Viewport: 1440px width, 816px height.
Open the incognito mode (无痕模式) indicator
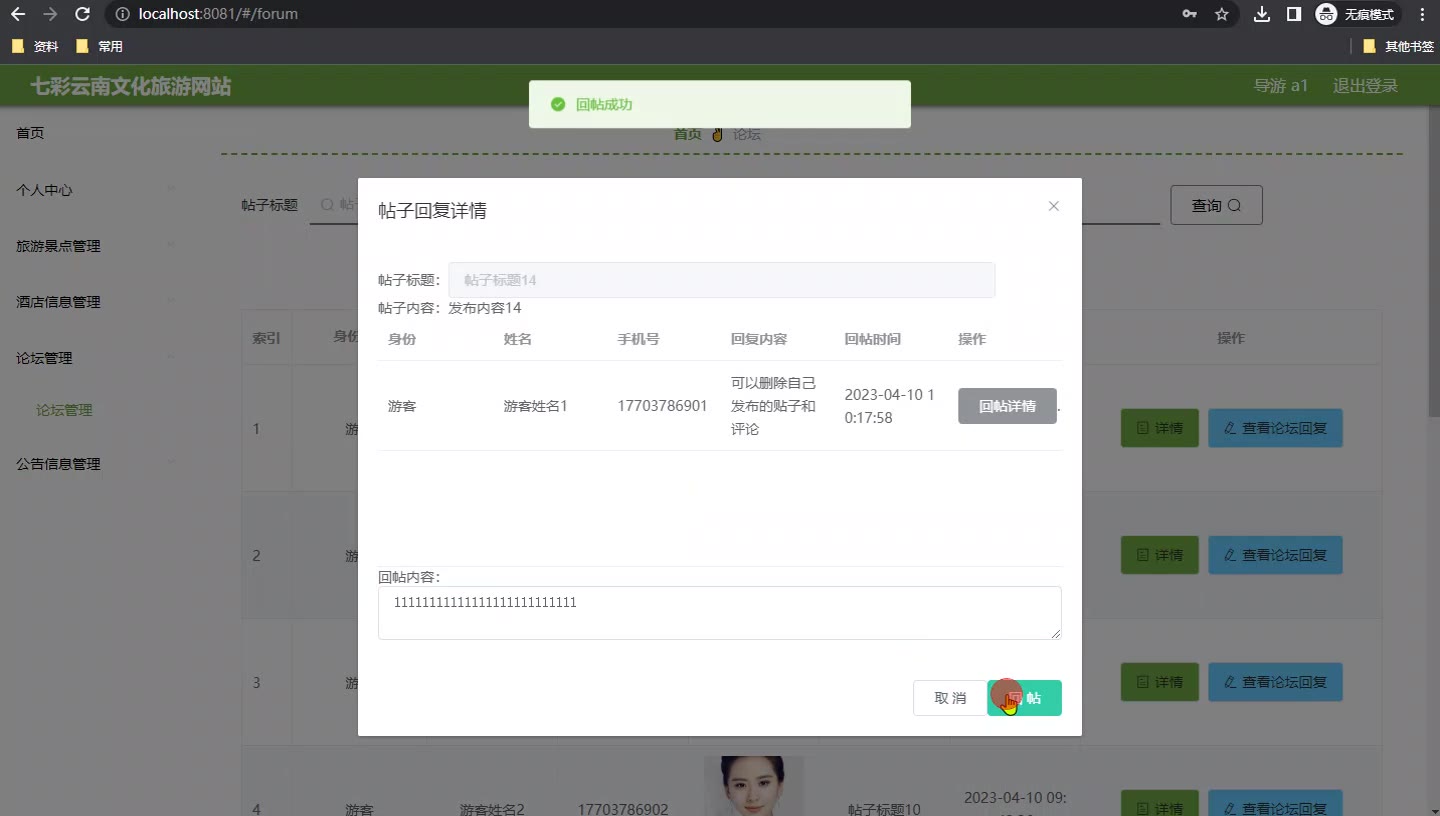1356,14
